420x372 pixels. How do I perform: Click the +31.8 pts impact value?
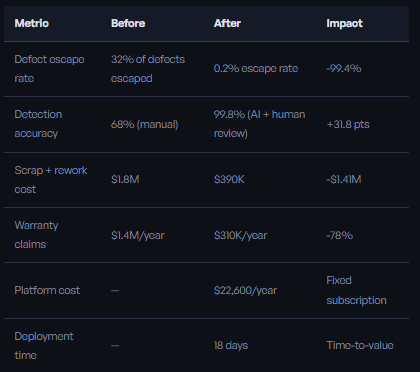coord(348,124)
